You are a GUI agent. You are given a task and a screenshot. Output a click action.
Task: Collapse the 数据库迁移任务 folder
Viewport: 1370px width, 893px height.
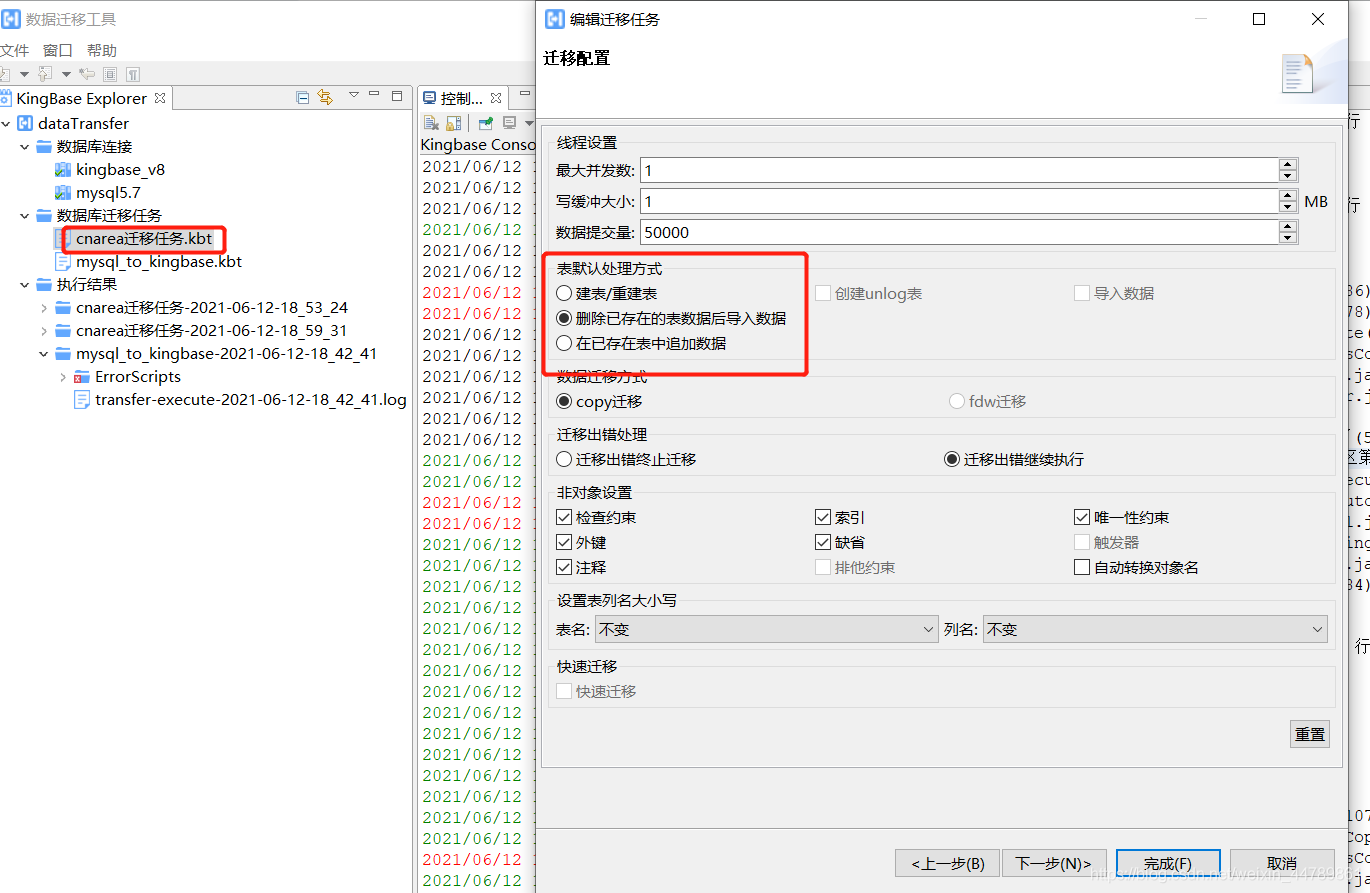(x=26, y=215)
